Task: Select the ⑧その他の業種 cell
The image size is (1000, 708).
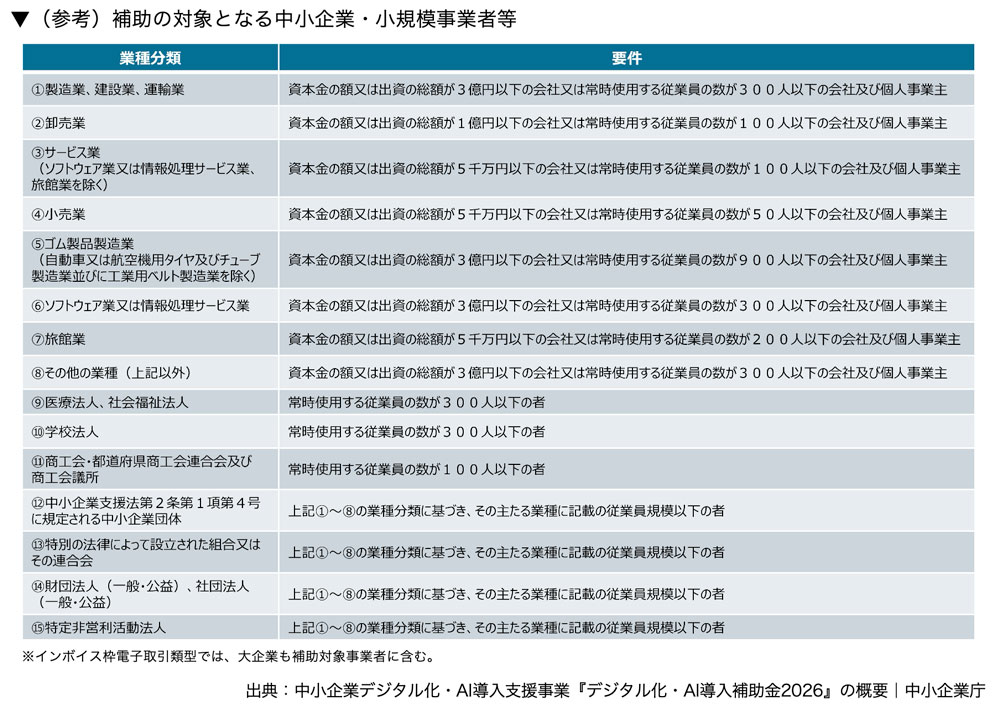Action: tap(151, 372)
